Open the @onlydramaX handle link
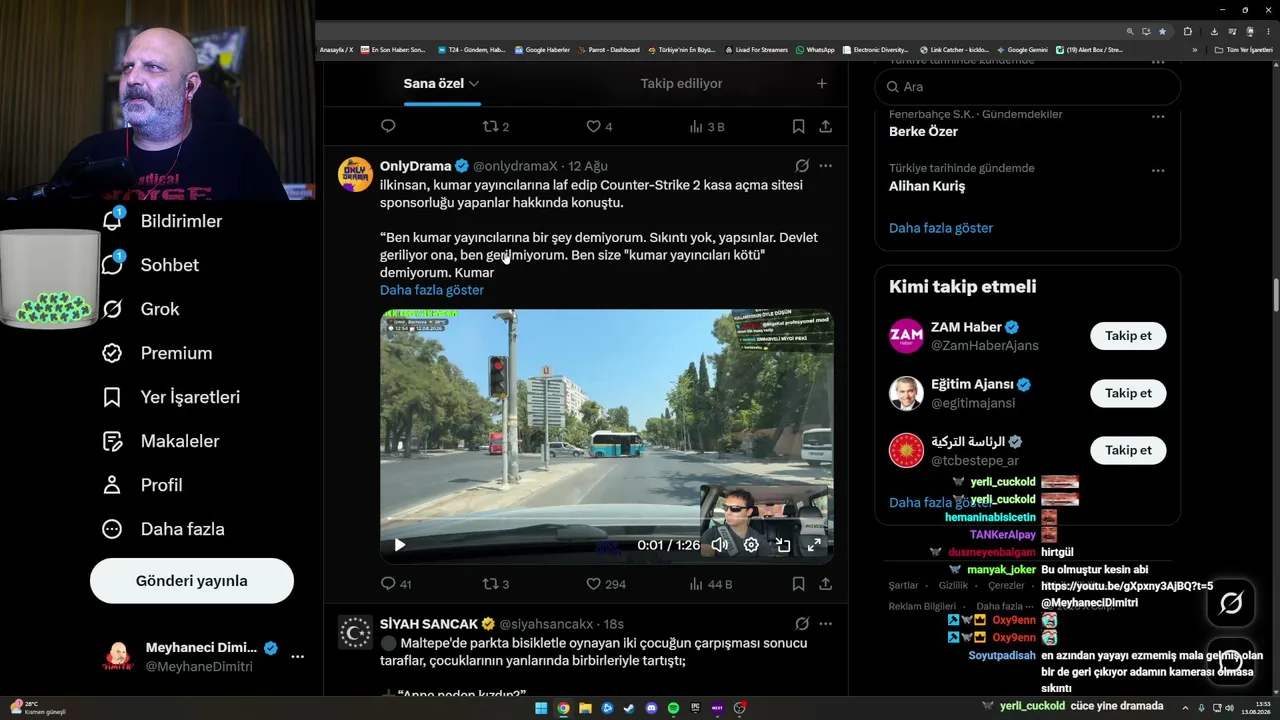Screen dimensions: 1280x720 pos(515,166)
